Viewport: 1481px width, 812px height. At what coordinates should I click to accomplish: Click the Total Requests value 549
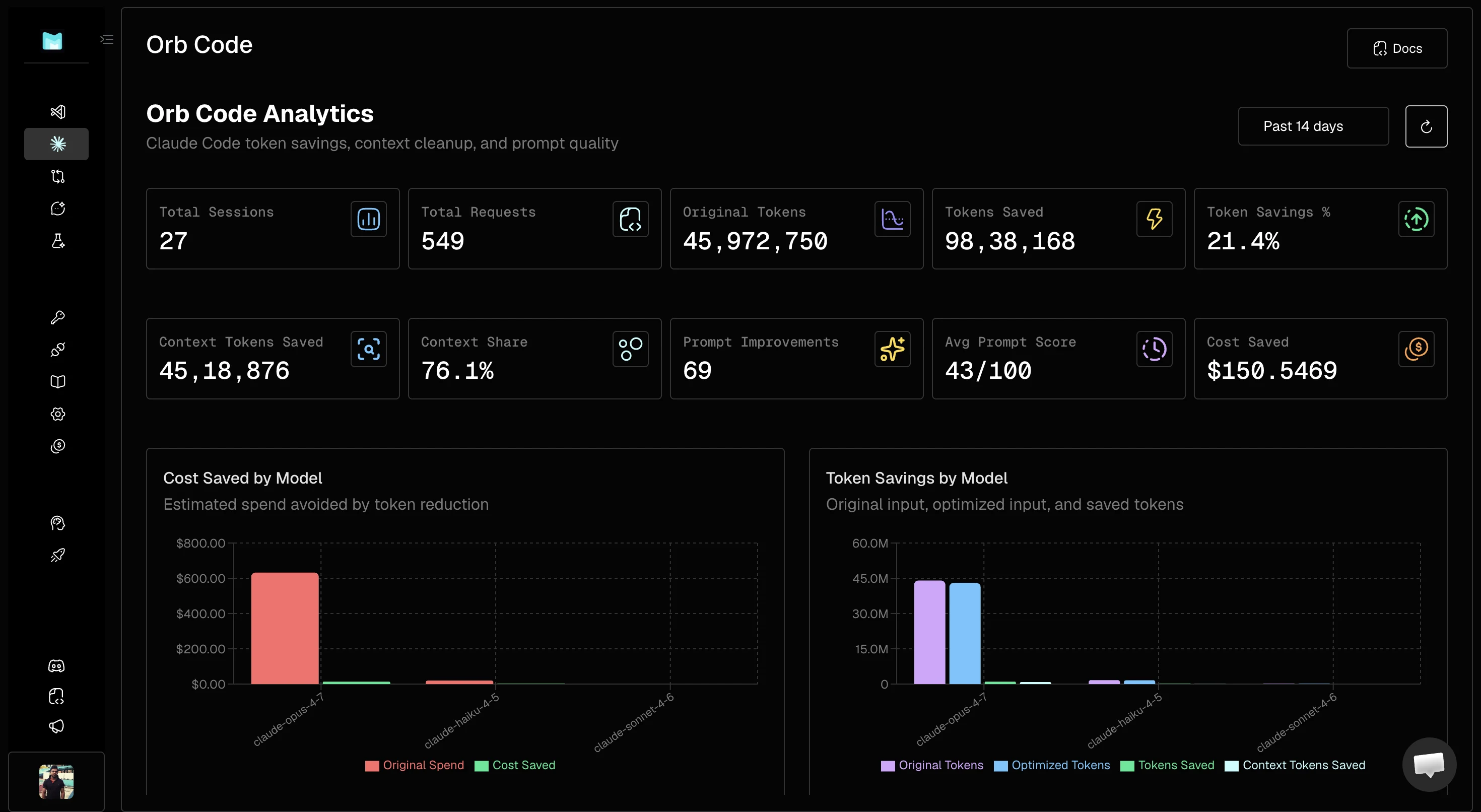pos(443,241)
